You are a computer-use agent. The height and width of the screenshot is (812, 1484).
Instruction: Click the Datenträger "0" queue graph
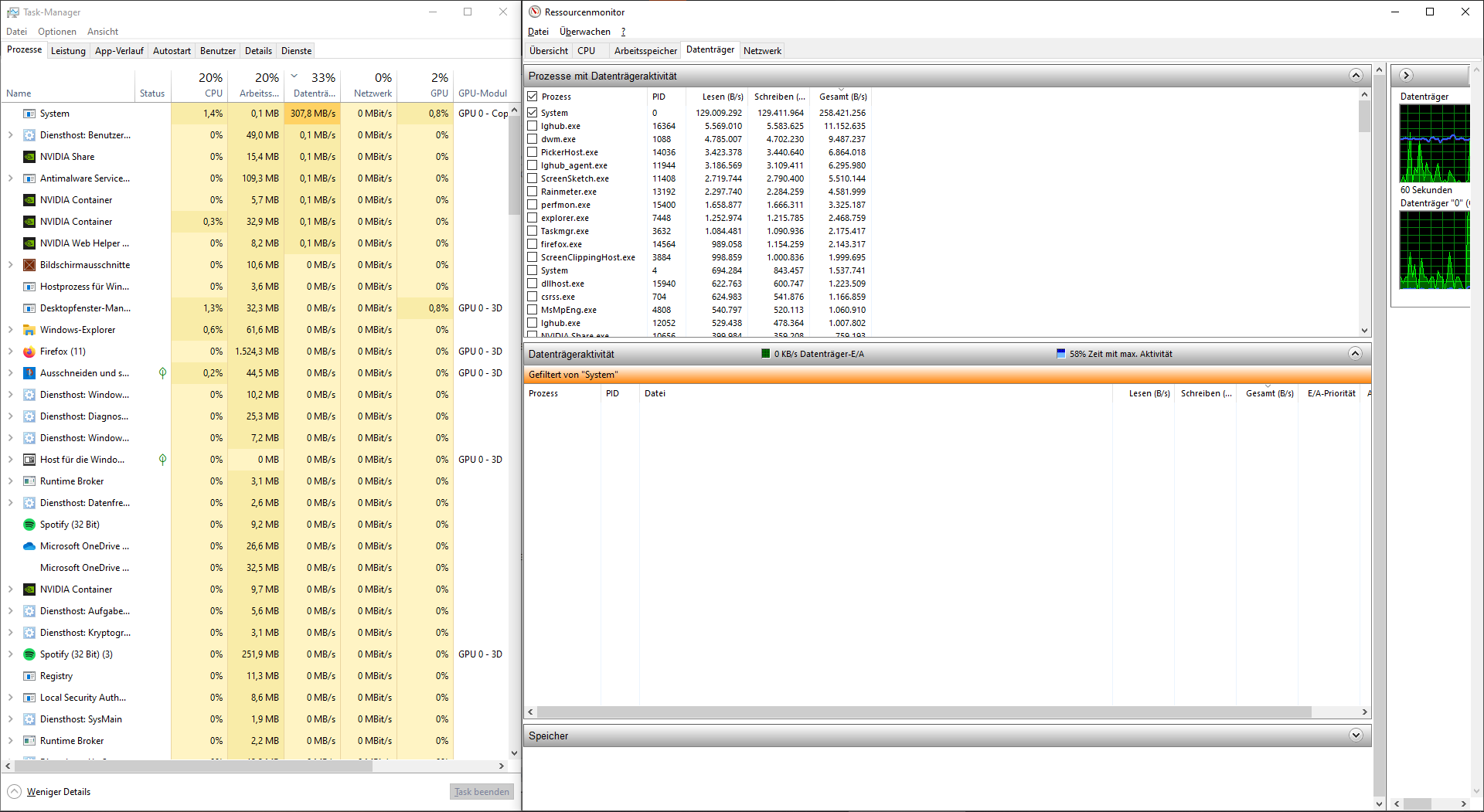click(x=1435, y=250)
